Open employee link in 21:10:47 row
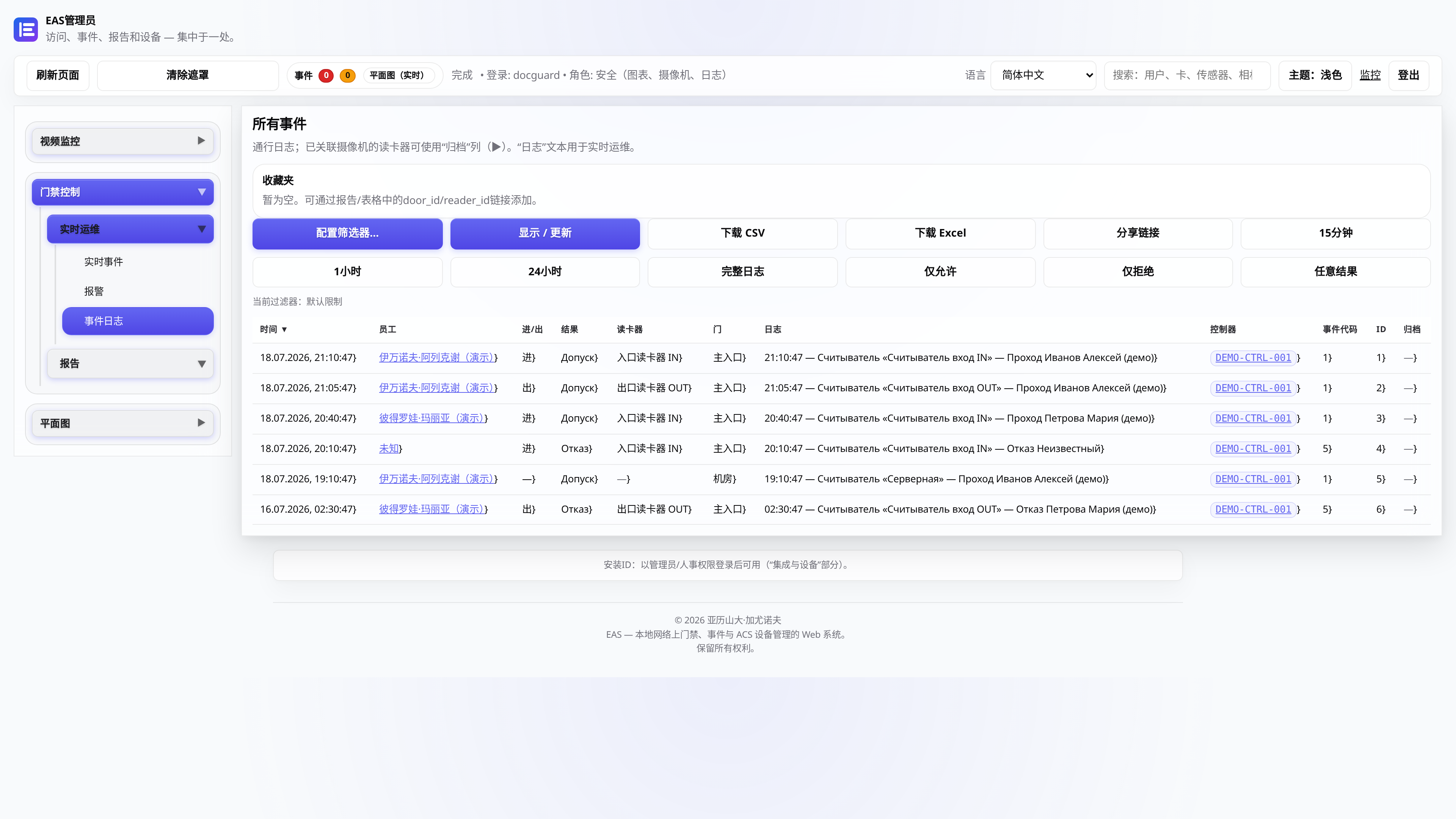The width and height of the screenshot is (1456, 819). pyautogui.click(x=436, y=358)
